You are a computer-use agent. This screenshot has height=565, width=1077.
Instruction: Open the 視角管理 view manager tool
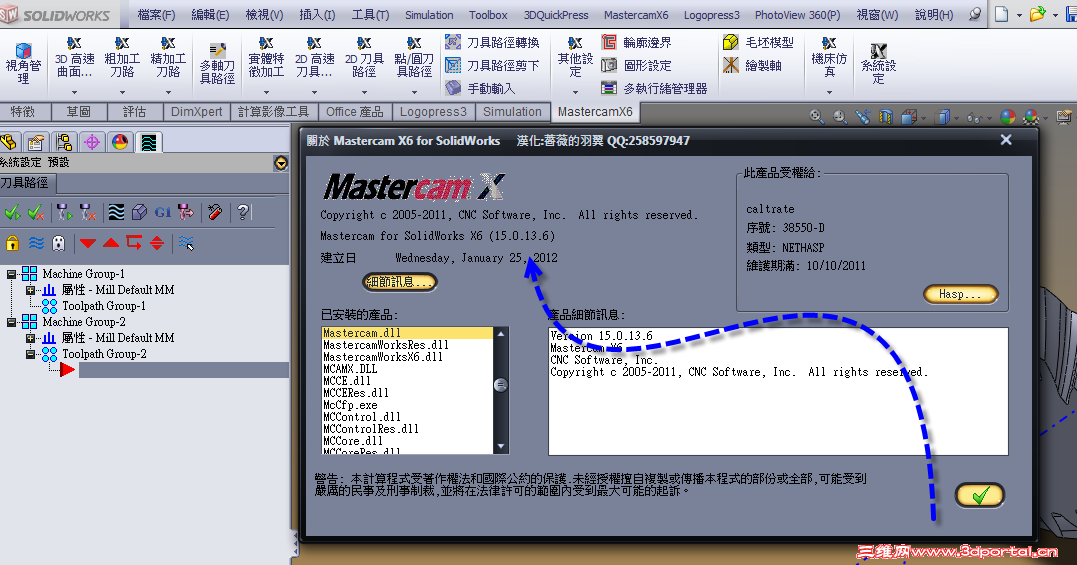(x=23, y=62)
